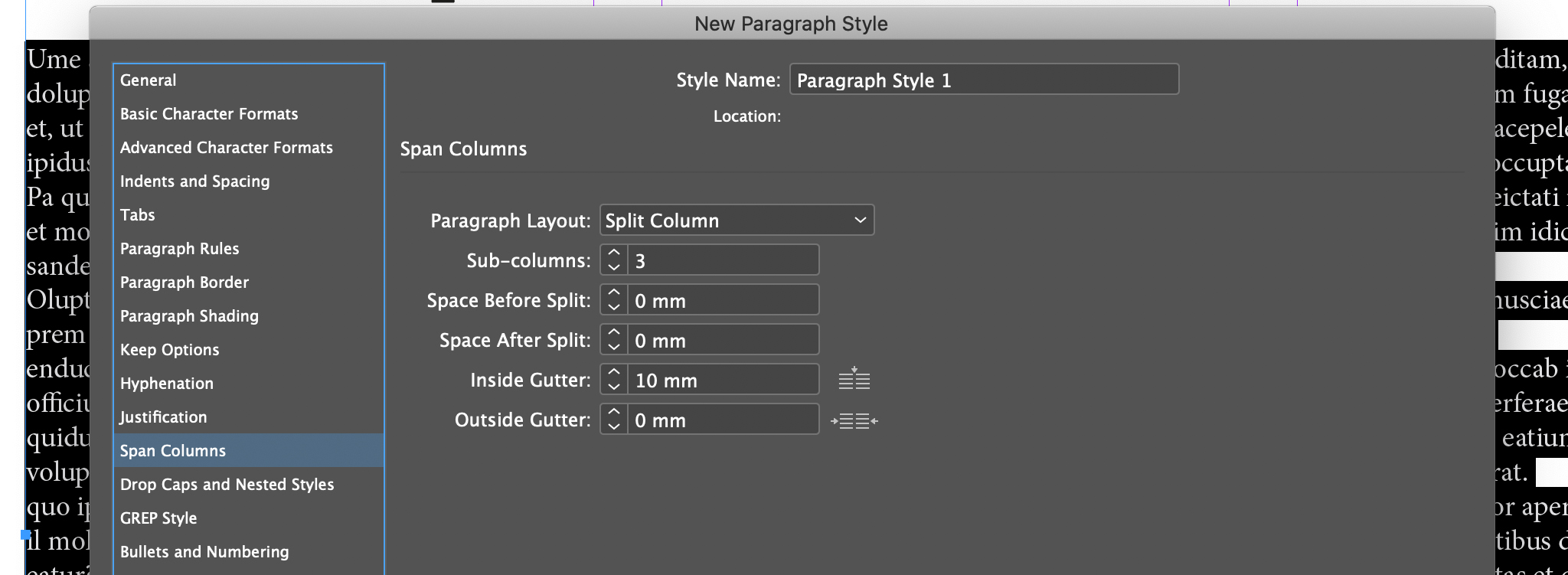Switch to Drop Caps and Nested Styles
Viewport: 1568px width, 575px height.
227,485
